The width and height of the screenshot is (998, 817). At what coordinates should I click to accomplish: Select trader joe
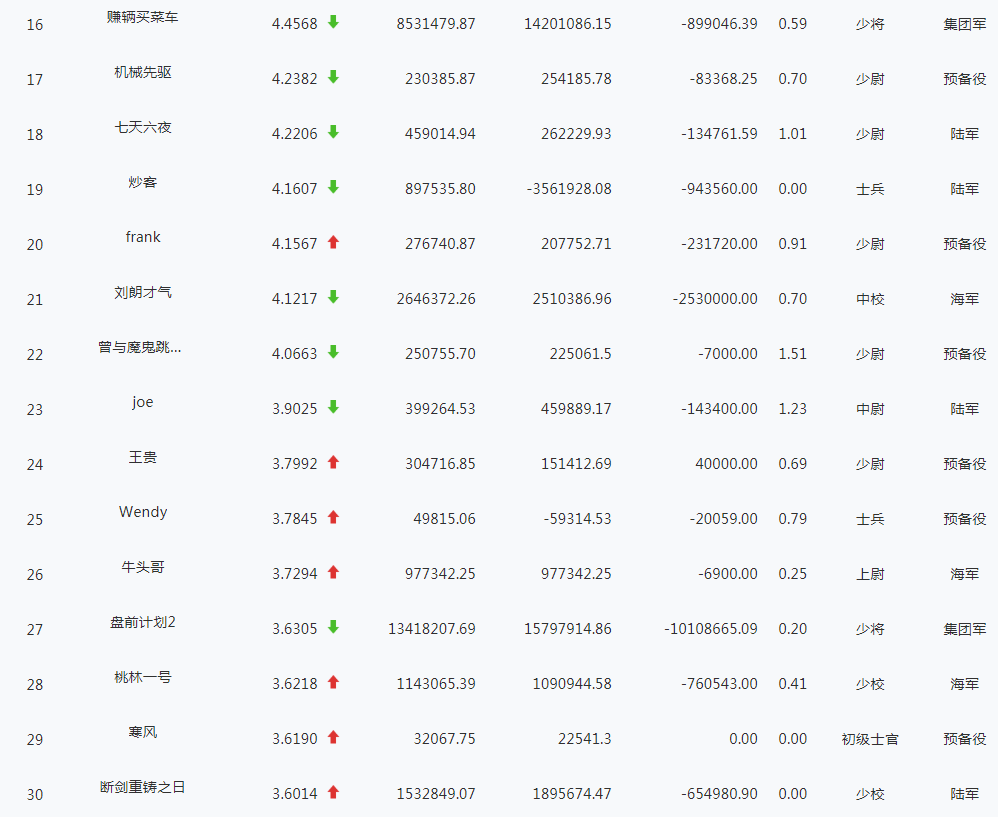click(143, 402)
